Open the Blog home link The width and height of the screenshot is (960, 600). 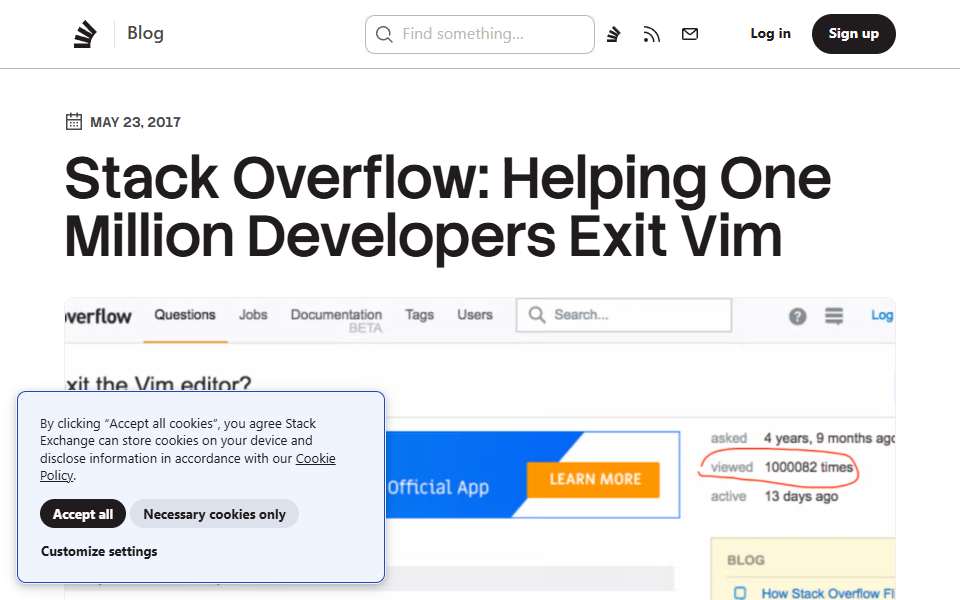coord(145,33)
